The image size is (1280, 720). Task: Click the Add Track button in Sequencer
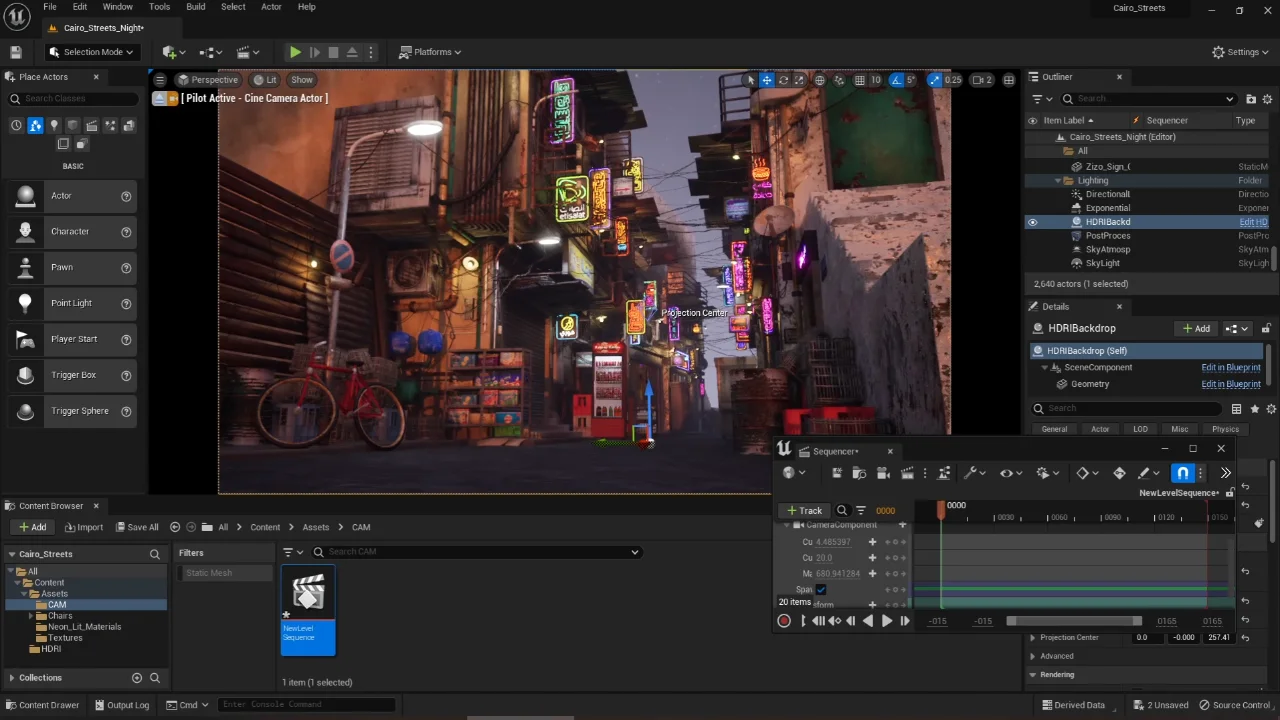(804, 510)
